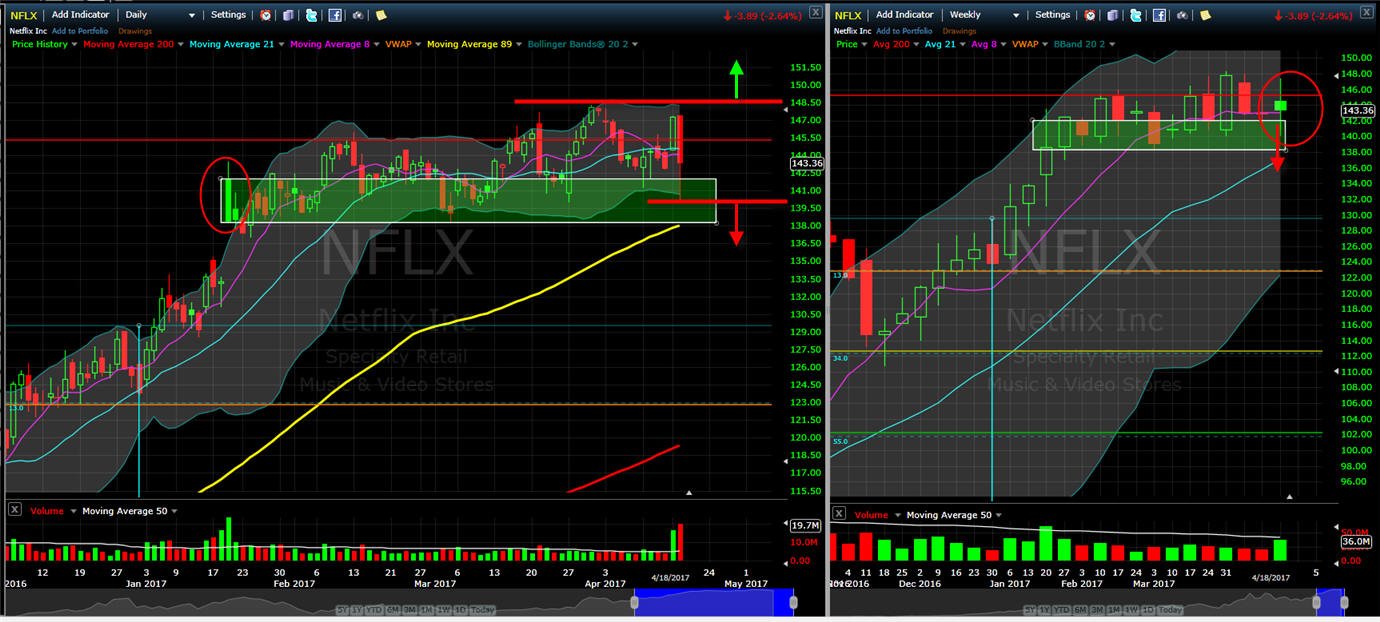Click the alarm clock alert icon in the Daily chart
The height and width of the screenshot is (622, 1380).
point(265,15)
